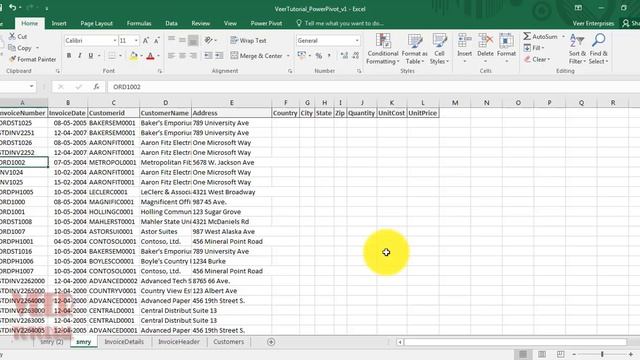Click the Copy icon

click(12, 48)
